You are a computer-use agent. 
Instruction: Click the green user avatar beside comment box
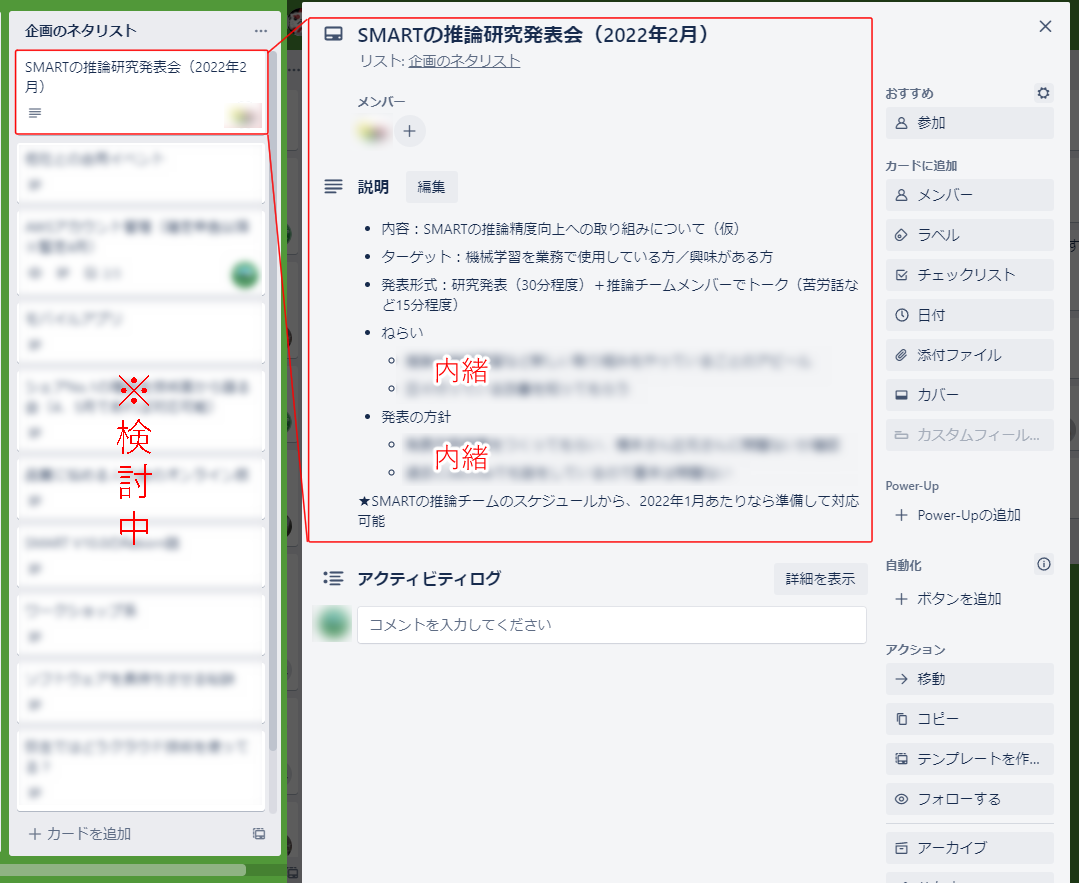click(333, 624)
